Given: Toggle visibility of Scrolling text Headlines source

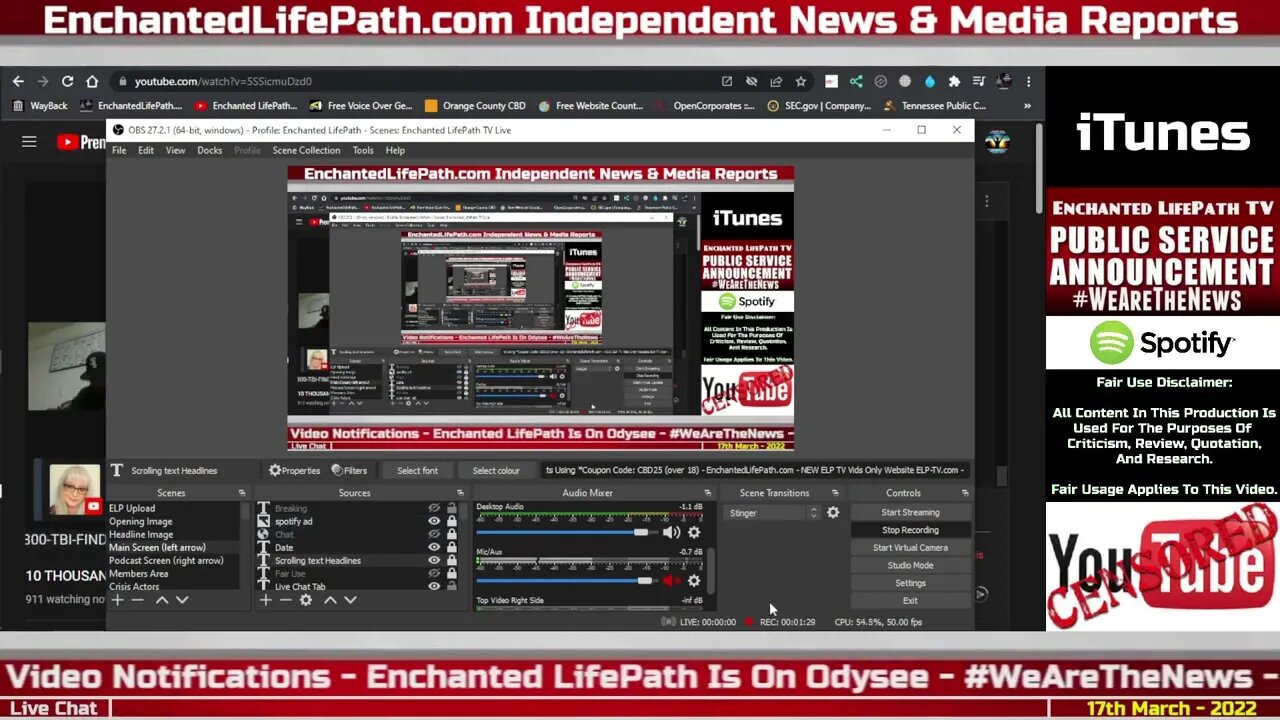Looking at the screenshot, I should click(434, 560).
